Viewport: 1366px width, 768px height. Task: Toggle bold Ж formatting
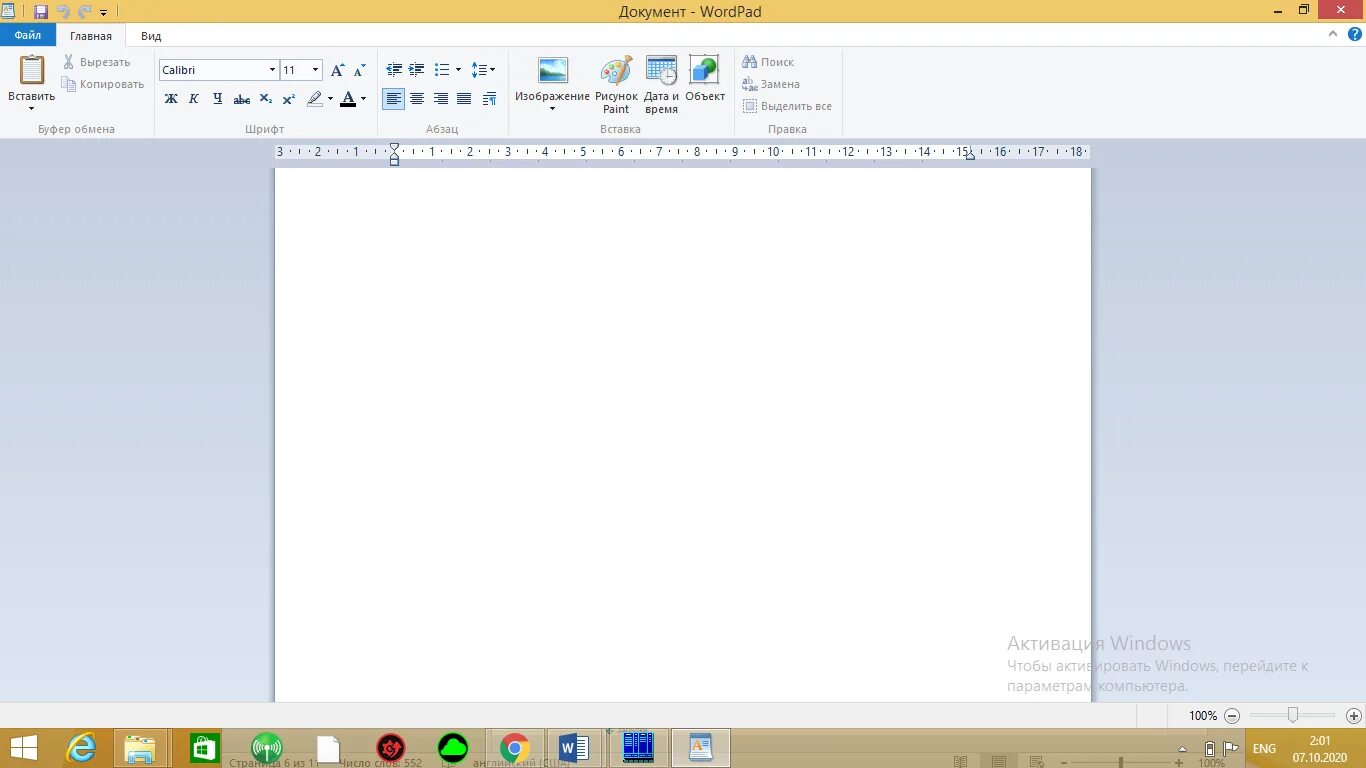point(171,99)
